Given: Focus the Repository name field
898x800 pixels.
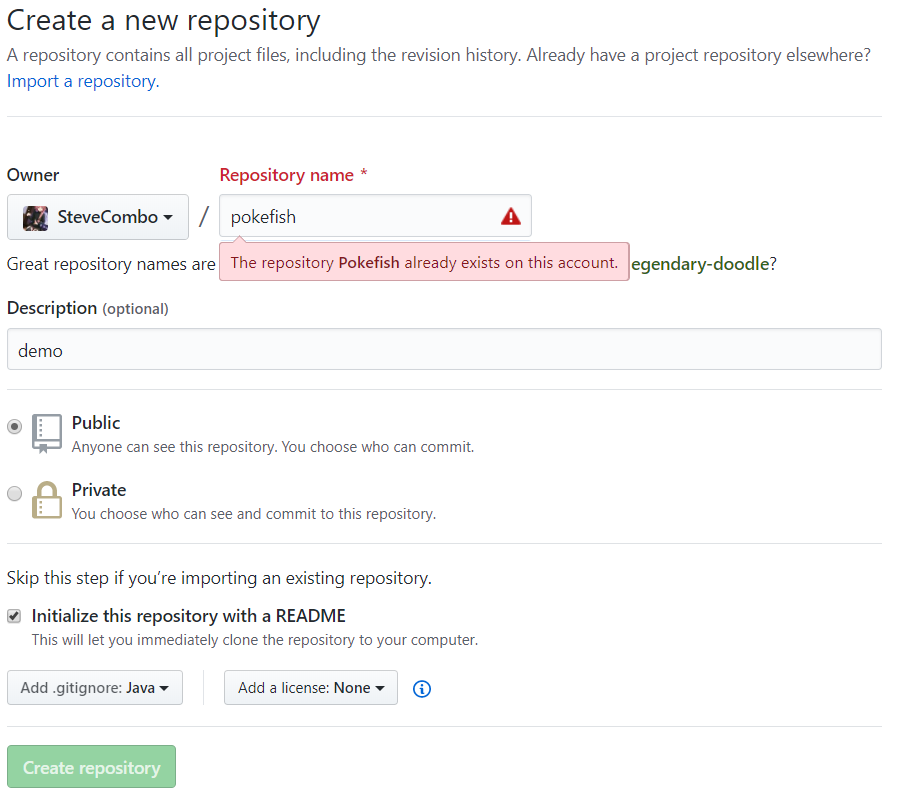Looking at the screenshot, I should coord(360,216).
